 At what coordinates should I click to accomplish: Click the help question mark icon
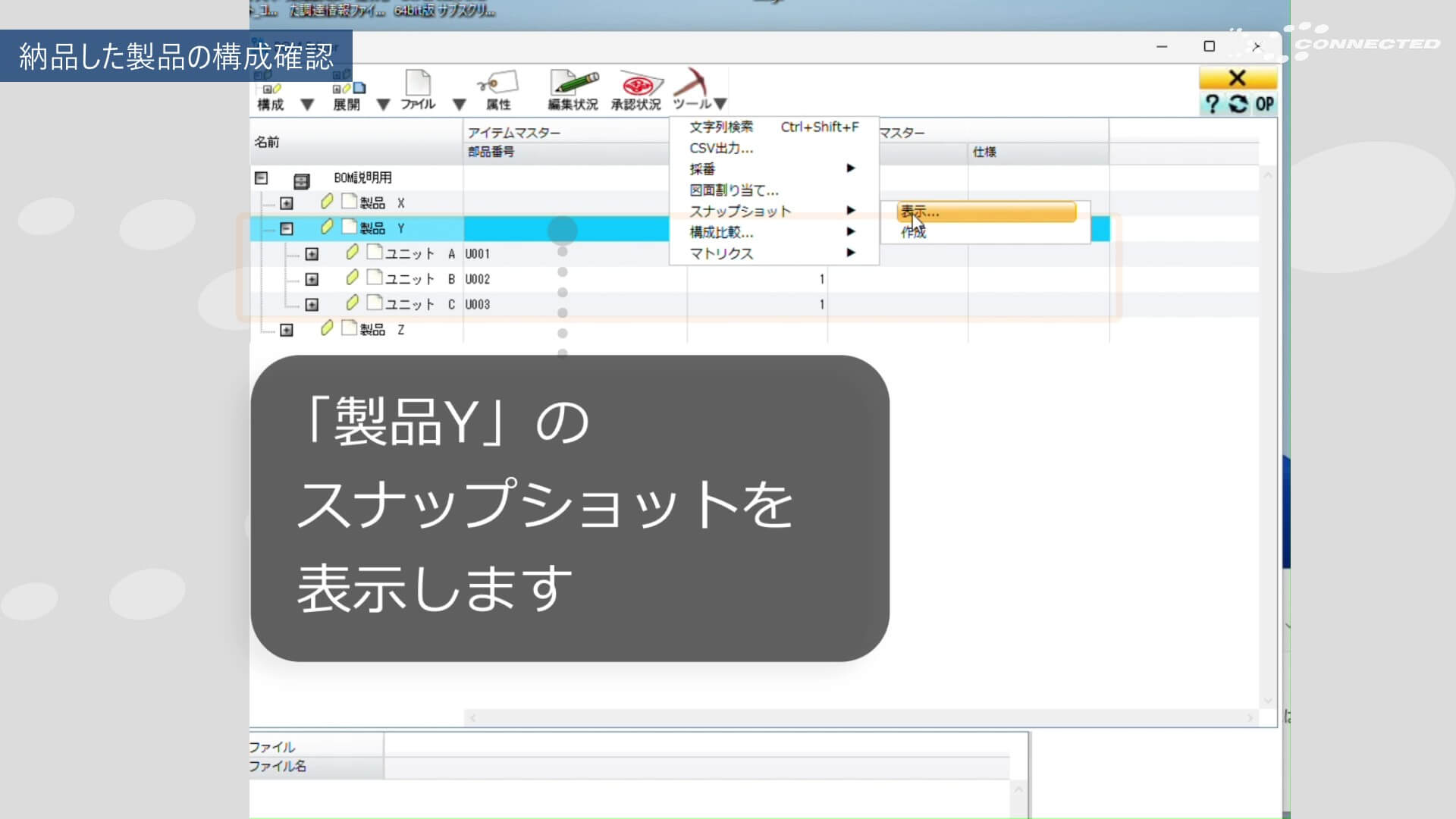pos(1212,104)
